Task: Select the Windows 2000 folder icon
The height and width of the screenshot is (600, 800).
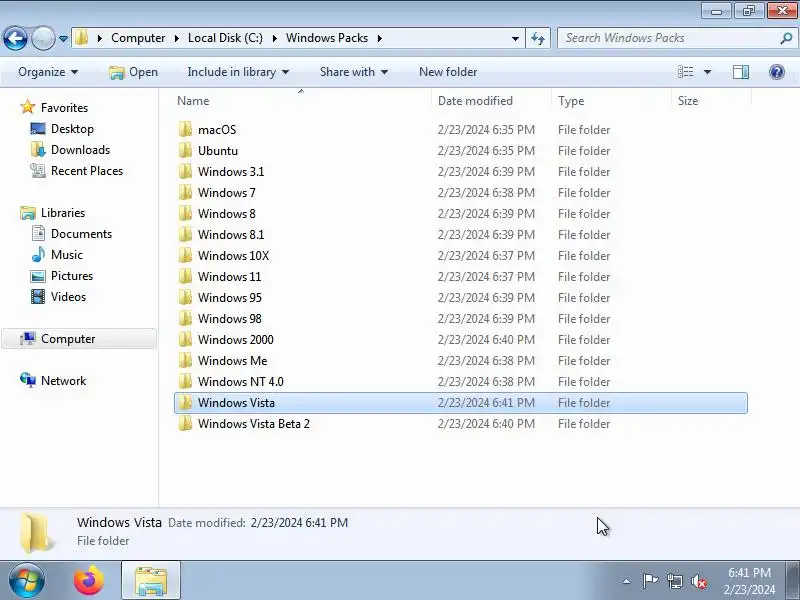Action: (x=185, y=339)
